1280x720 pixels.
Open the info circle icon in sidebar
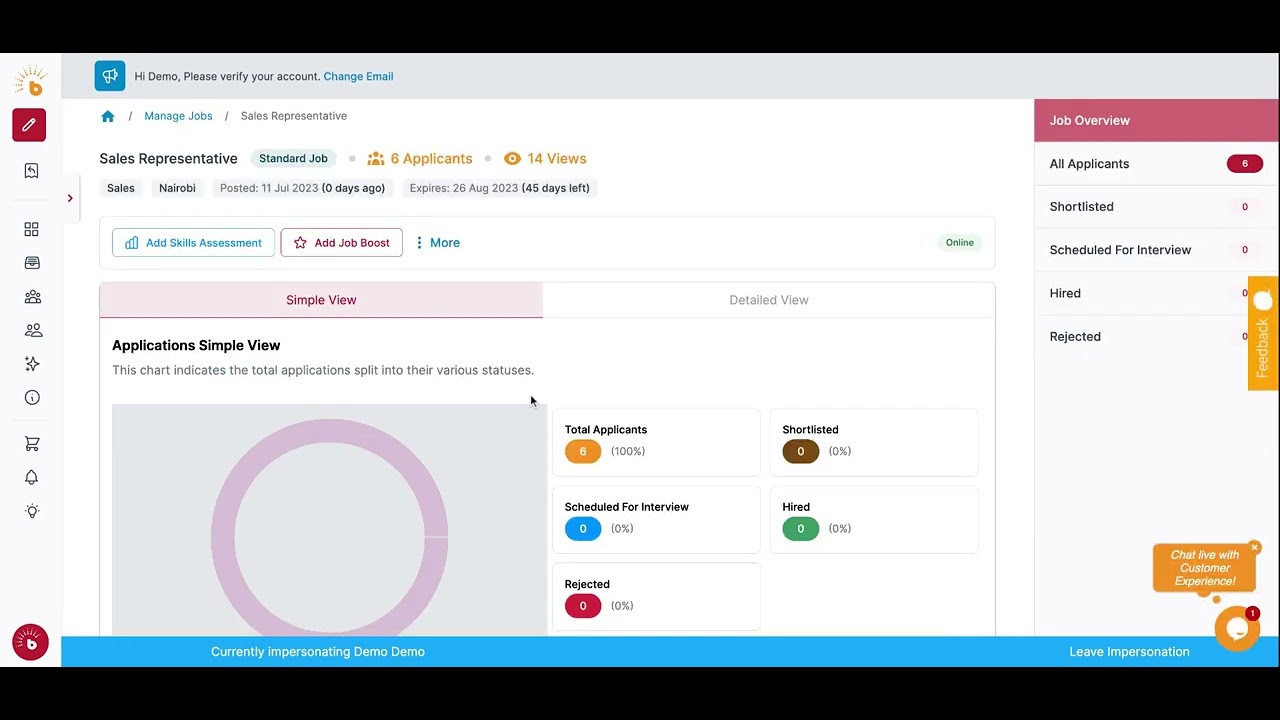32,398
